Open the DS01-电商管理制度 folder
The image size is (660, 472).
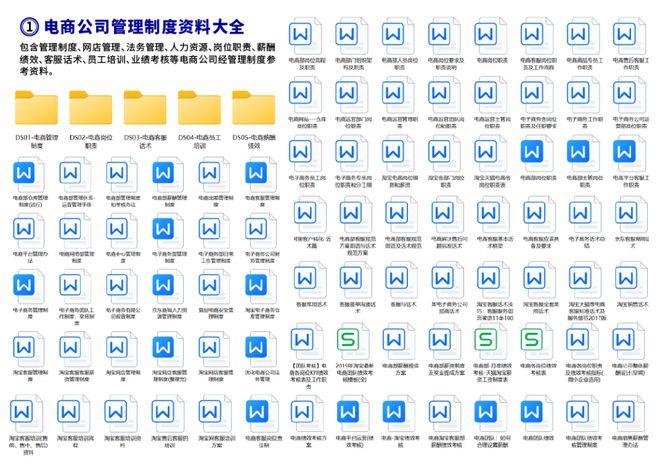coord(36,108)
